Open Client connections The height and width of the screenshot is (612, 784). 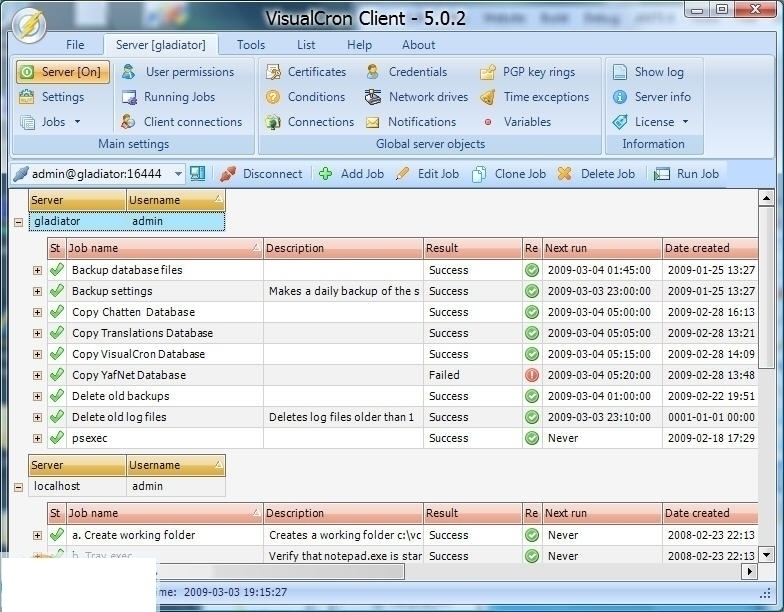click(x=182, y=122)
